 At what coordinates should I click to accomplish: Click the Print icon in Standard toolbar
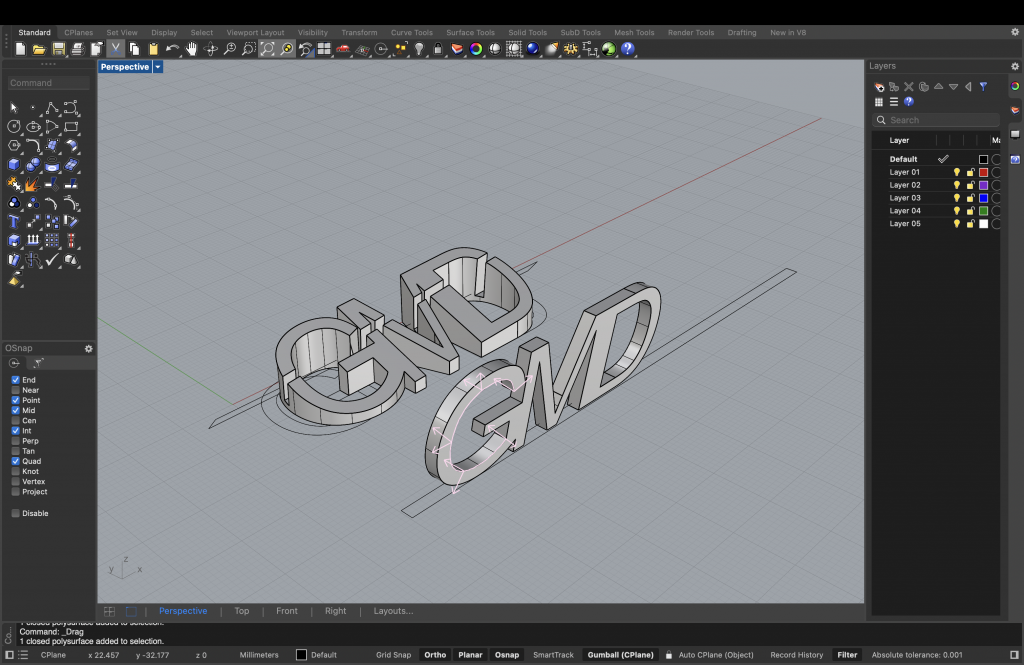(x=78, y=49)
